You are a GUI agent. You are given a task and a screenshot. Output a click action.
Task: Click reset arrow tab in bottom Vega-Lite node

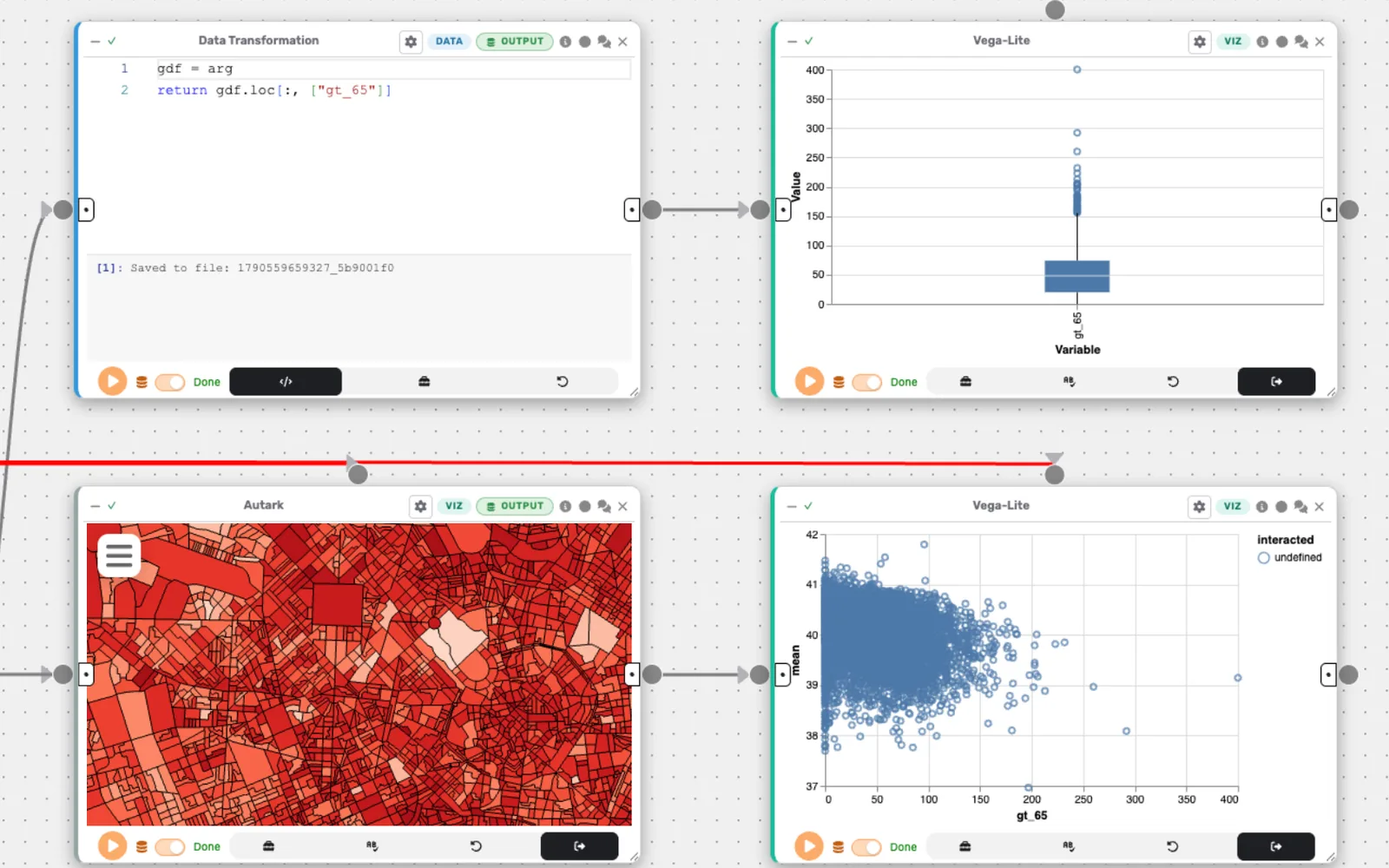1172,846
